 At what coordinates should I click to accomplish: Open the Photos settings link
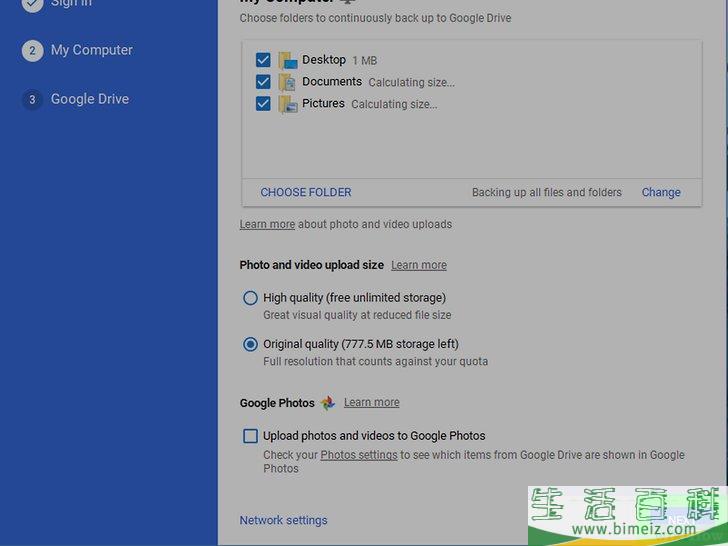(x=359, y=455)
